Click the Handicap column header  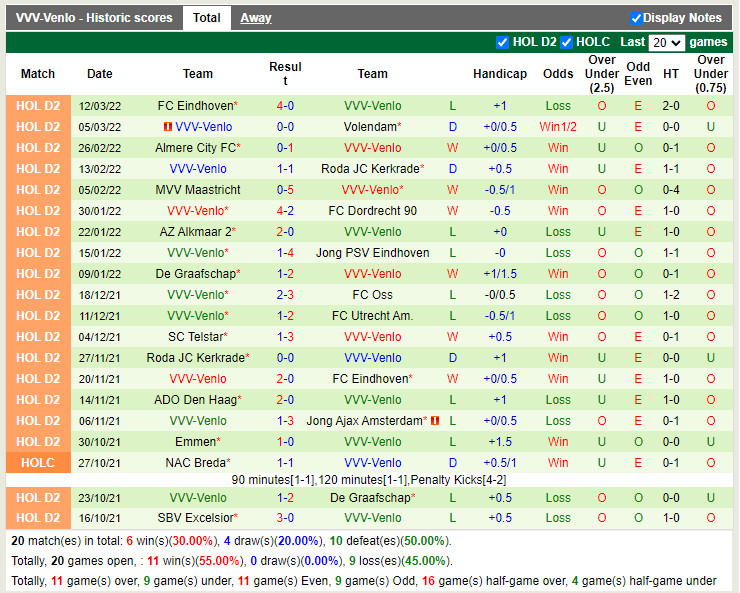(500, 74)
